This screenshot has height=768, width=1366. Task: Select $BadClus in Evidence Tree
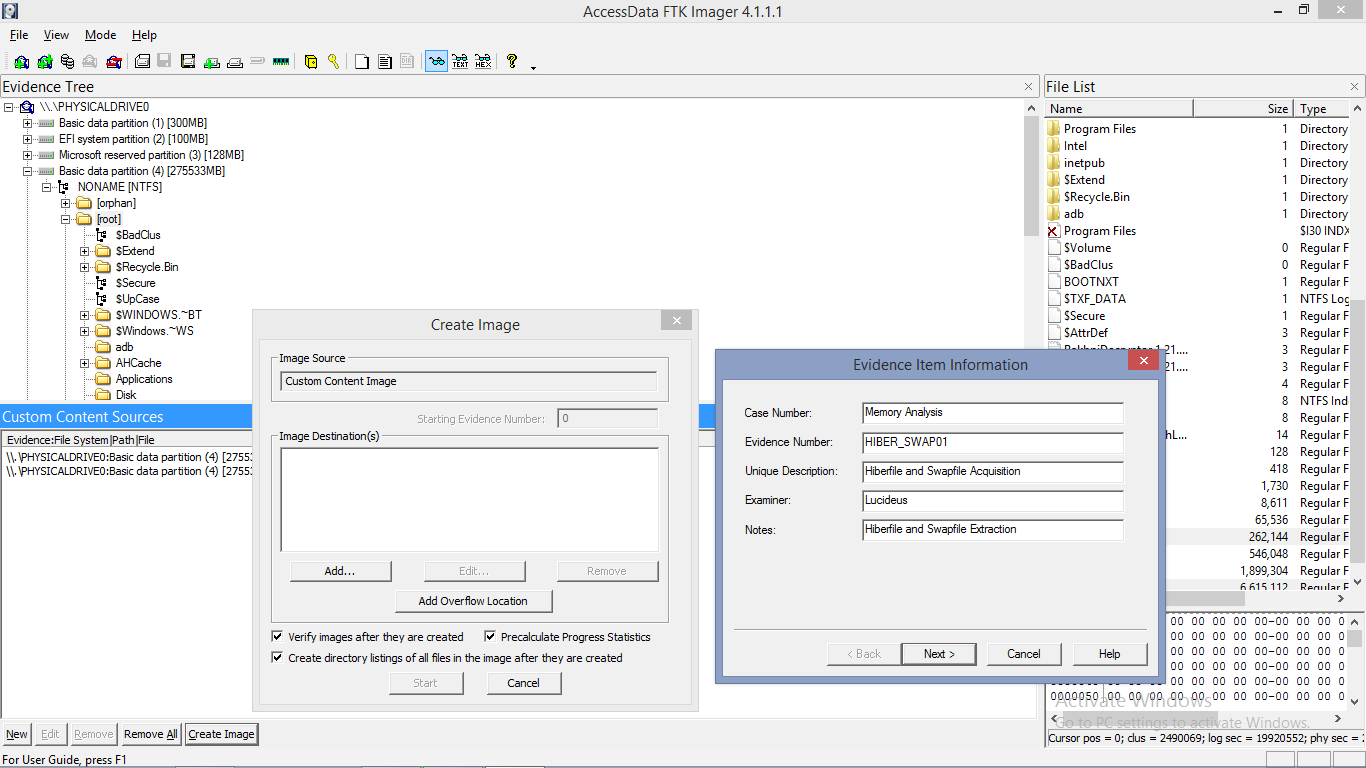pos(138,235)
